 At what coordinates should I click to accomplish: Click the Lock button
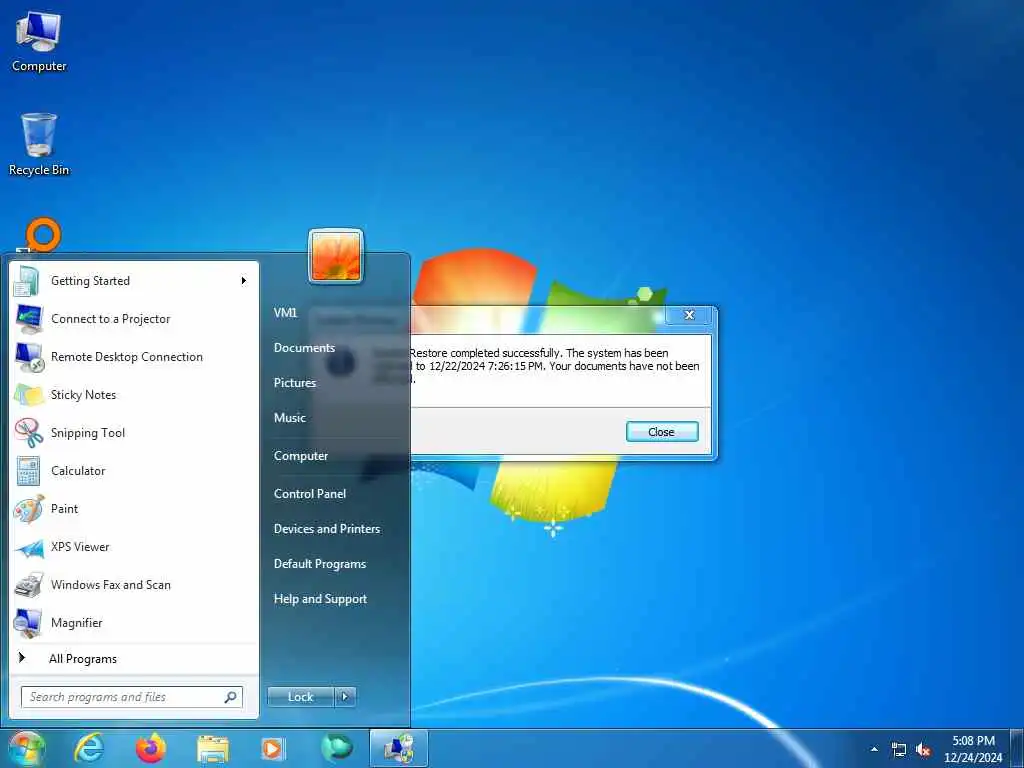pos(300,697)
